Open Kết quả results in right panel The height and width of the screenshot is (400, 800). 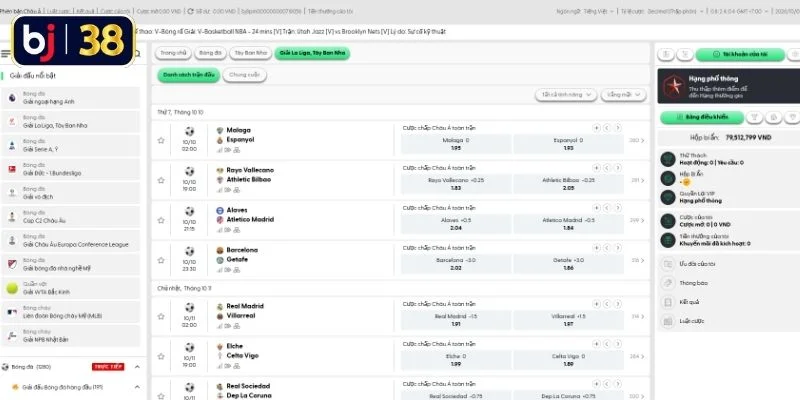click(728, 302)
